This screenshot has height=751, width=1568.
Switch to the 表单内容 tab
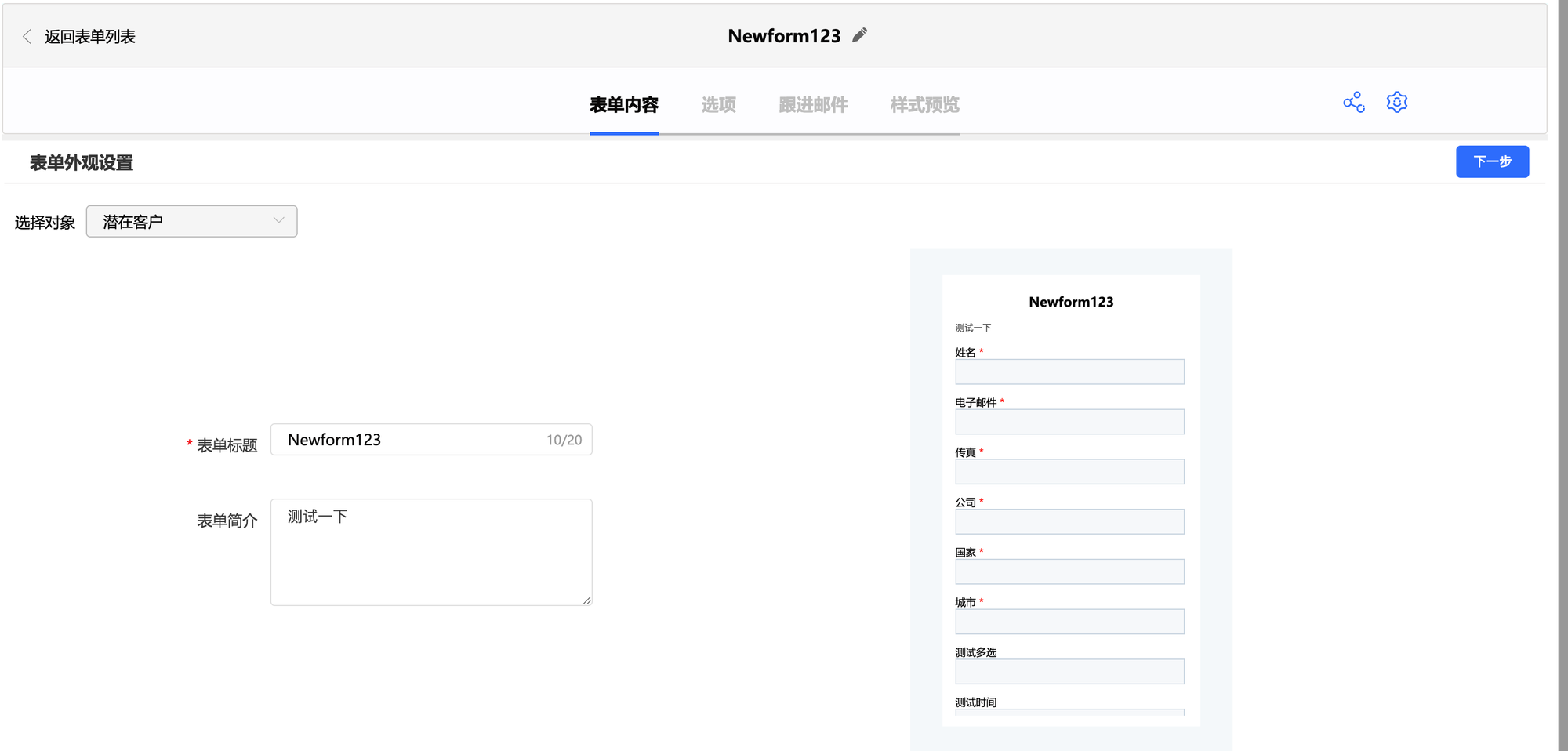(623, 105)
